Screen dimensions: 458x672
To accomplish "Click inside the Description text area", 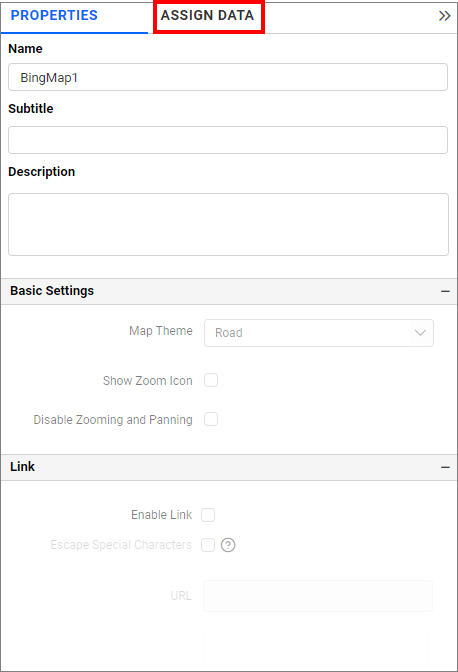I will coord(228,224).
